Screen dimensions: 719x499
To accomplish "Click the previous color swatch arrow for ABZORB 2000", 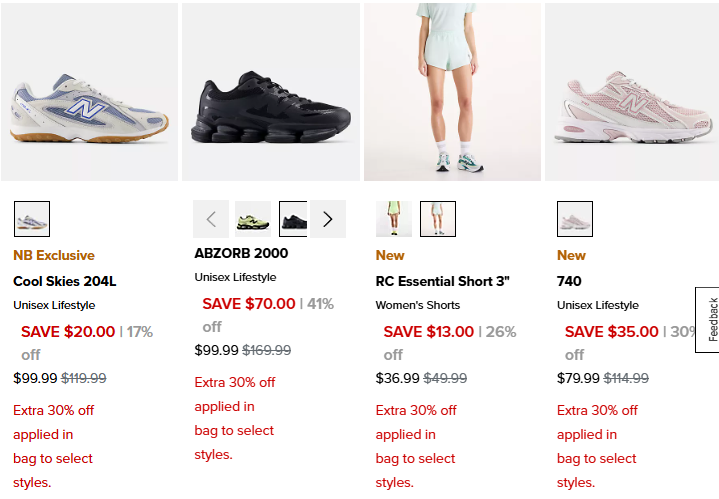I will pyautogui.click(x=211, y=219).
